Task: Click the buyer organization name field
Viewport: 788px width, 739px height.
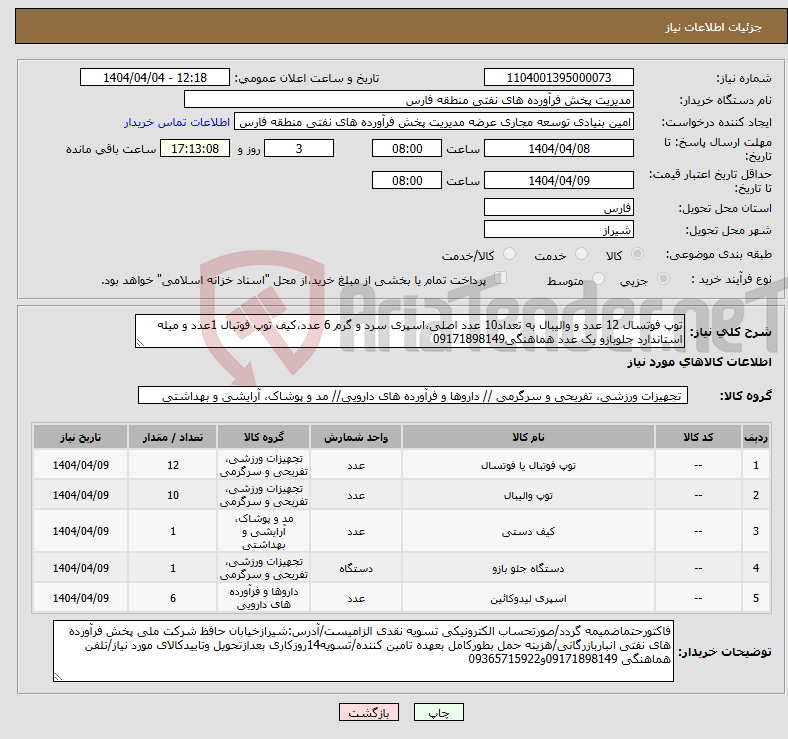Action: (409, 100)
